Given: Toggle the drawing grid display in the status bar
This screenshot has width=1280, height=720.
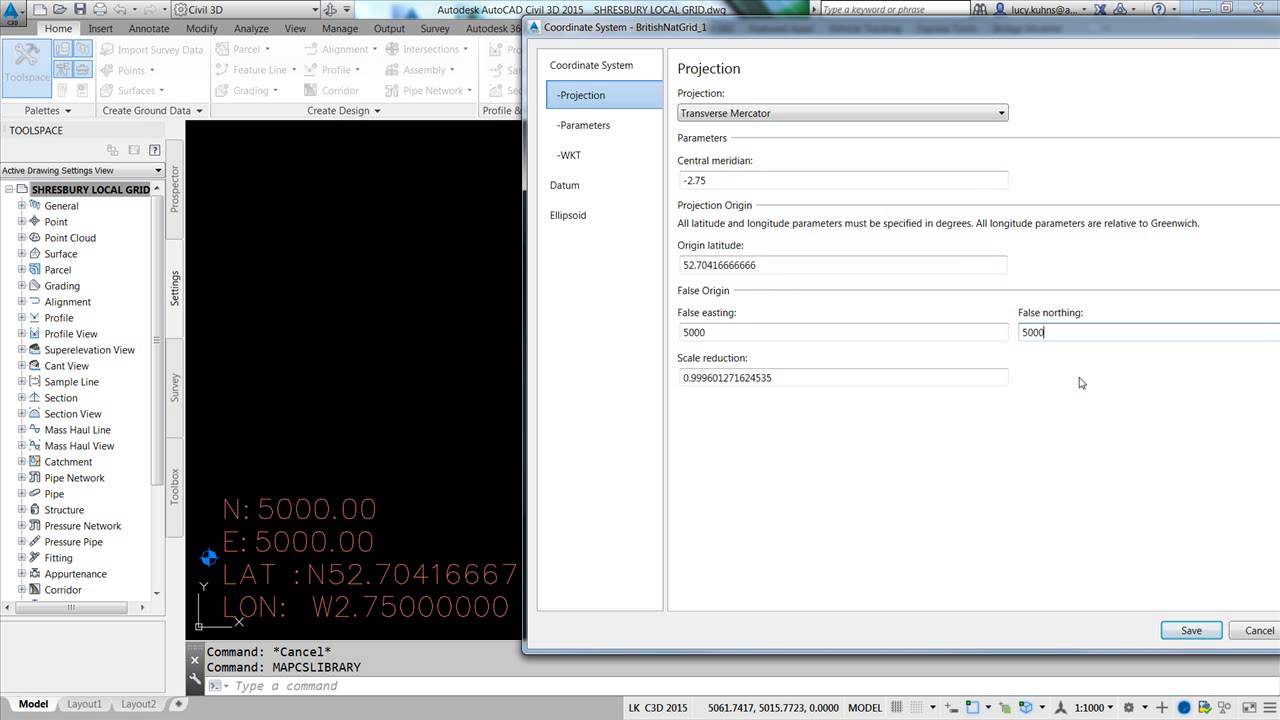Looking at the screenshot, I should [x=897, y=707].
